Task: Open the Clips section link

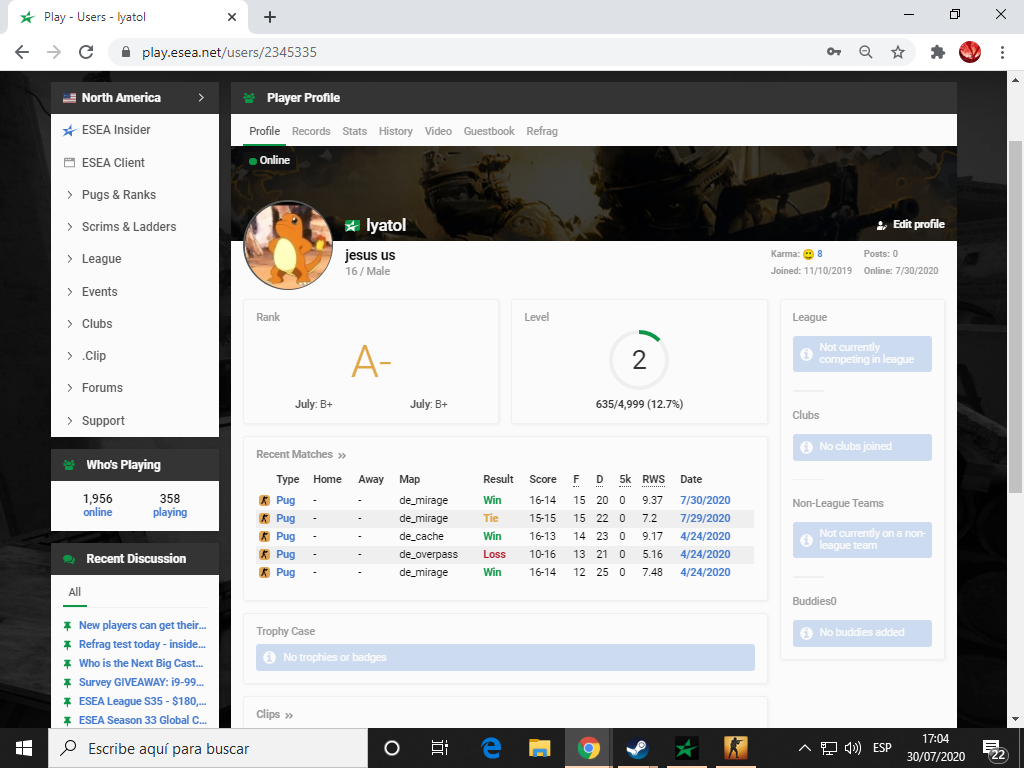Action: pyautogui.click(x=274, y=714)
